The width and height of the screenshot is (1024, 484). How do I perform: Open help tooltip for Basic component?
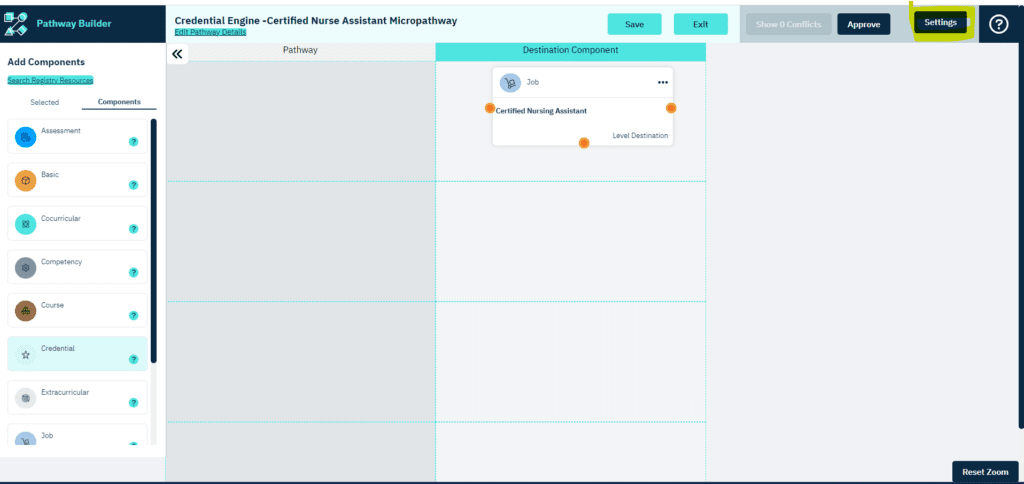pyautogui.click(x=133, y=185)
